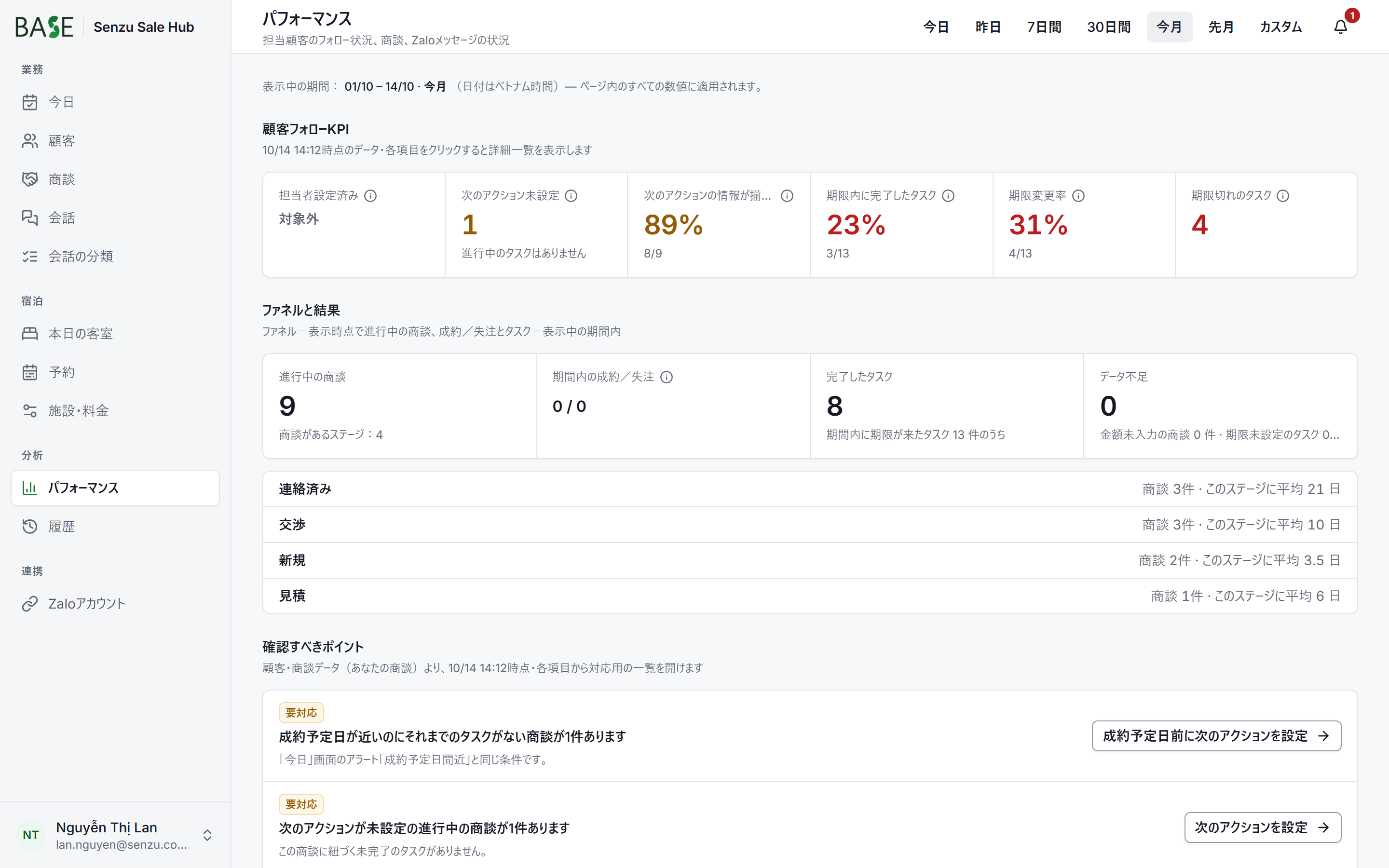Open the 完了したタスク card showing 8

[x=947, y=406]
